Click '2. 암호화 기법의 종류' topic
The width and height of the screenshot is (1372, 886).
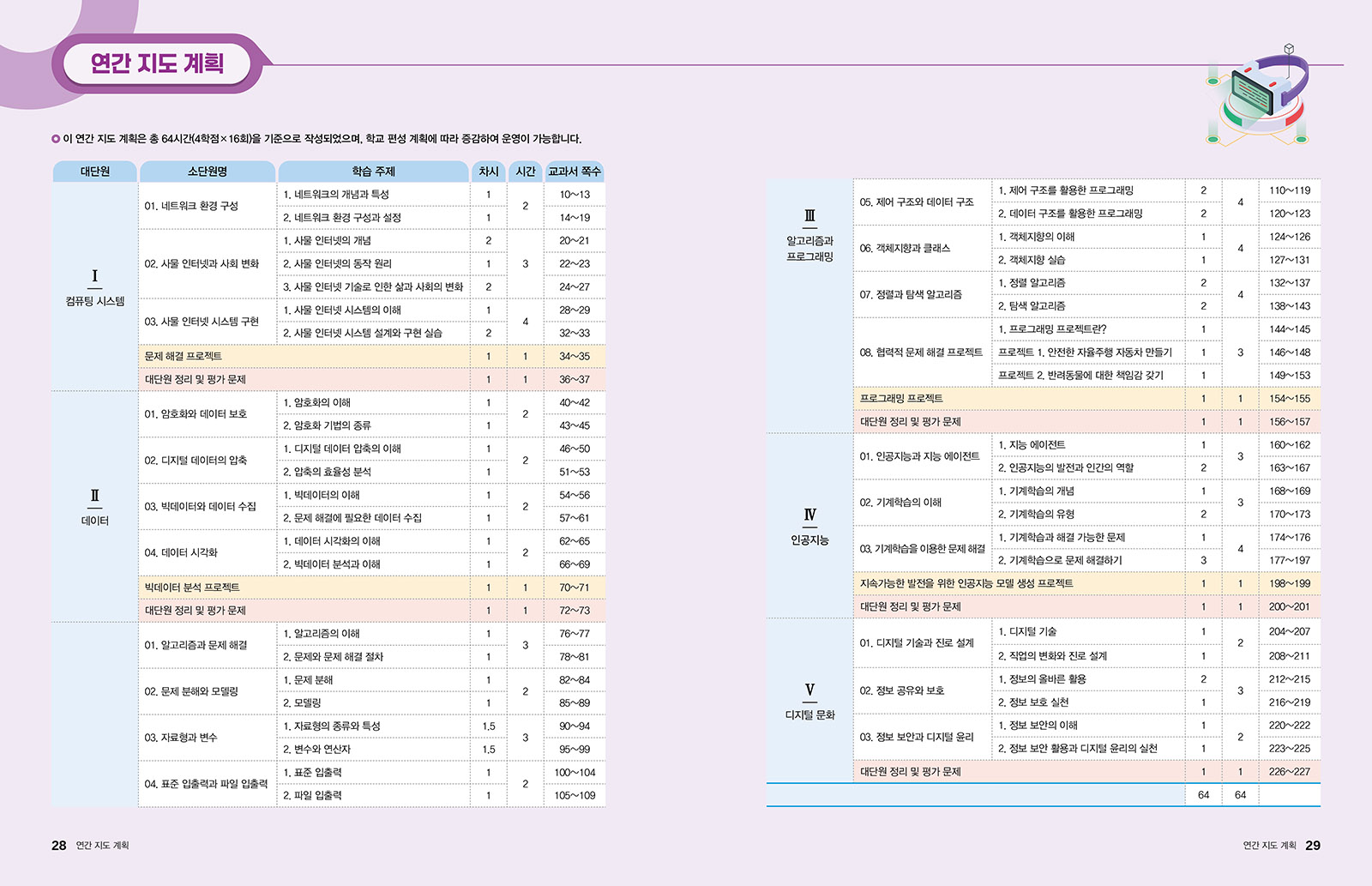click(x=327, y=425)
